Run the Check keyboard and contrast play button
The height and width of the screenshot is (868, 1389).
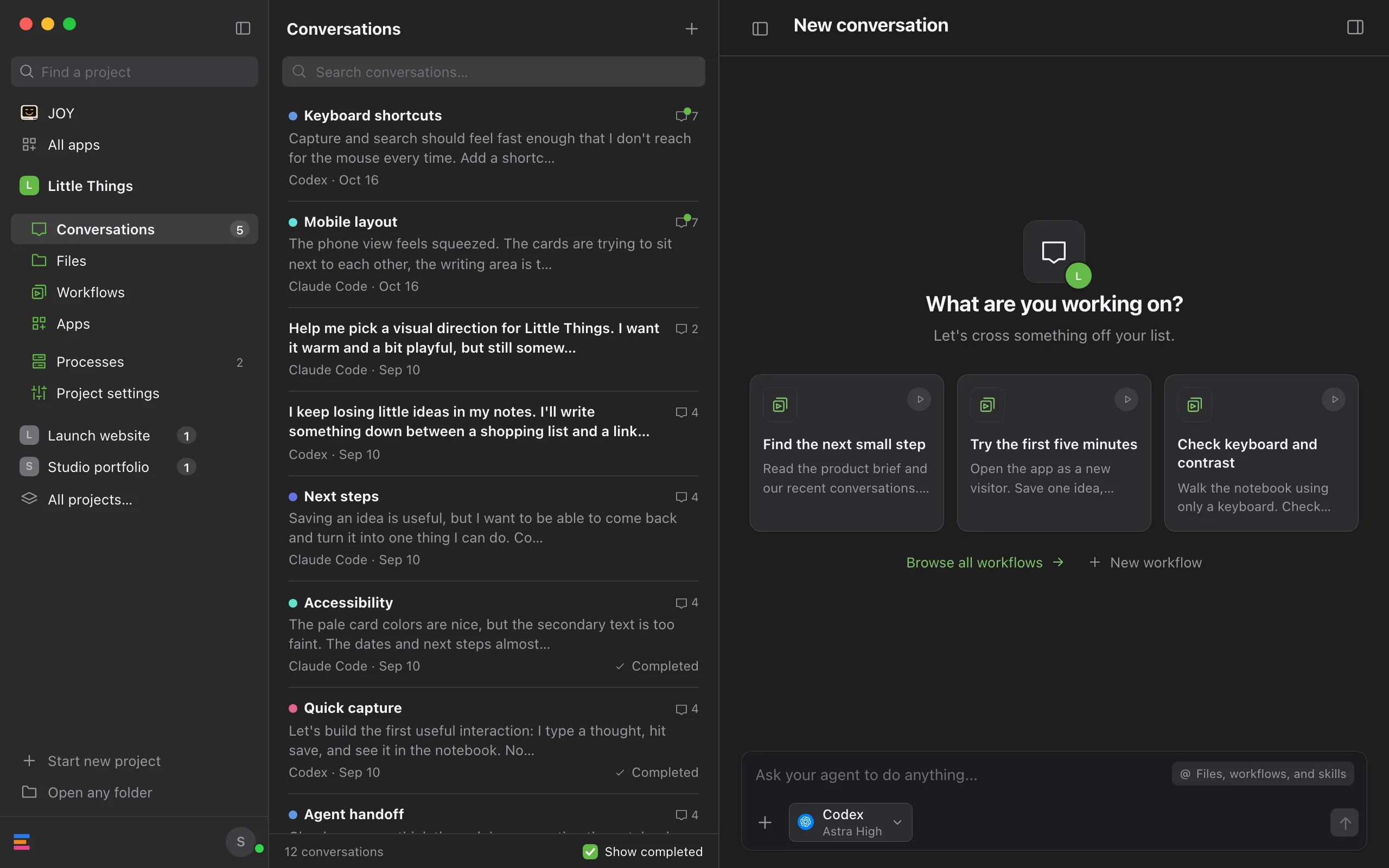[1334, 400]
